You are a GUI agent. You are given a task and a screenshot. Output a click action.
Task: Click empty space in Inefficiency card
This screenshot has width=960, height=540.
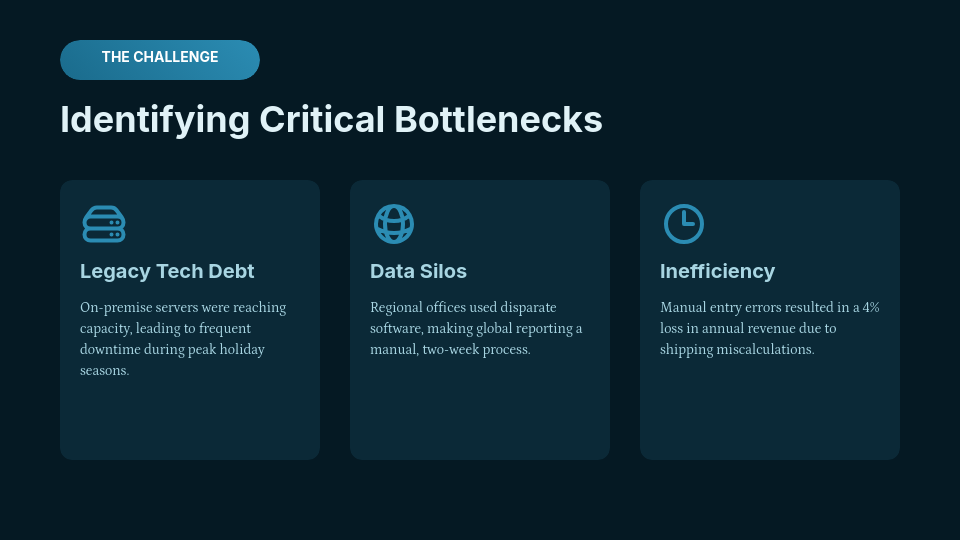(x=770, y=410)
